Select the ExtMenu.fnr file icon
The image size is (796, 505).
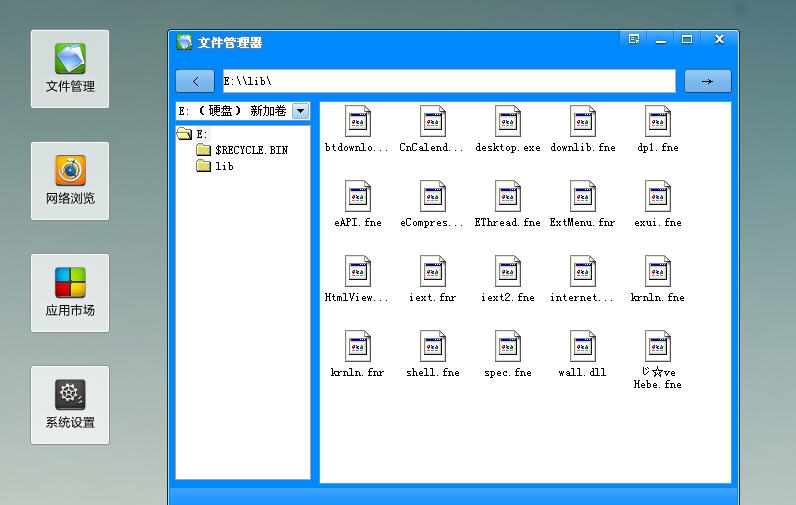(583, 196)
